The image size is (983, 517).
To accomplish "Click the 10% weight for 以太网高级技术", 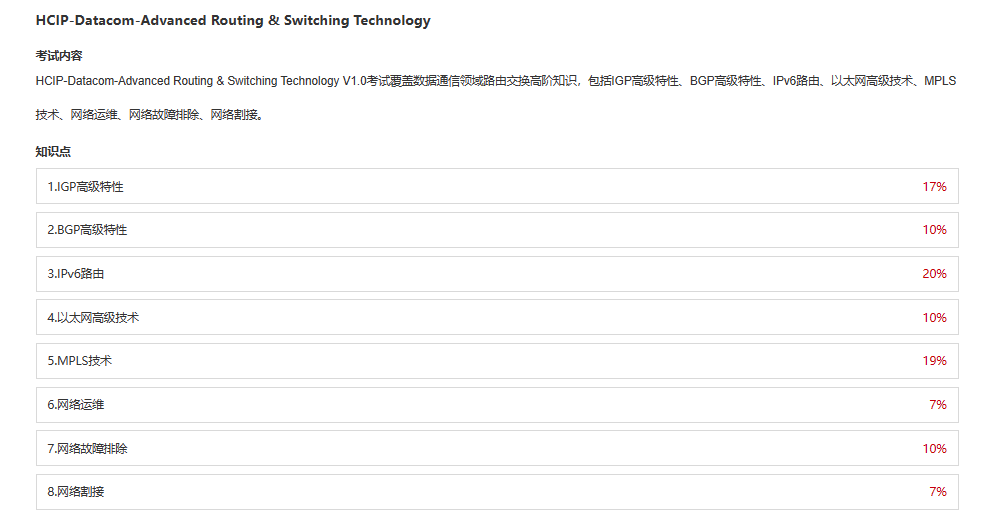I will [x=934, y=318].
